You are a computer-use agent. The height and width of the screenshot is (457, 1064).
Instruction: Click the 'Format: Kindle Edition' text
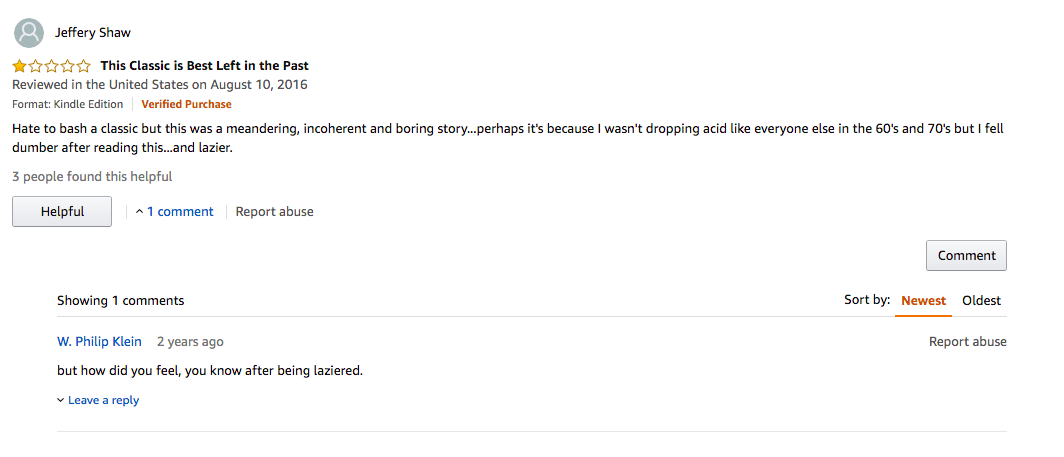click(68, 104)
